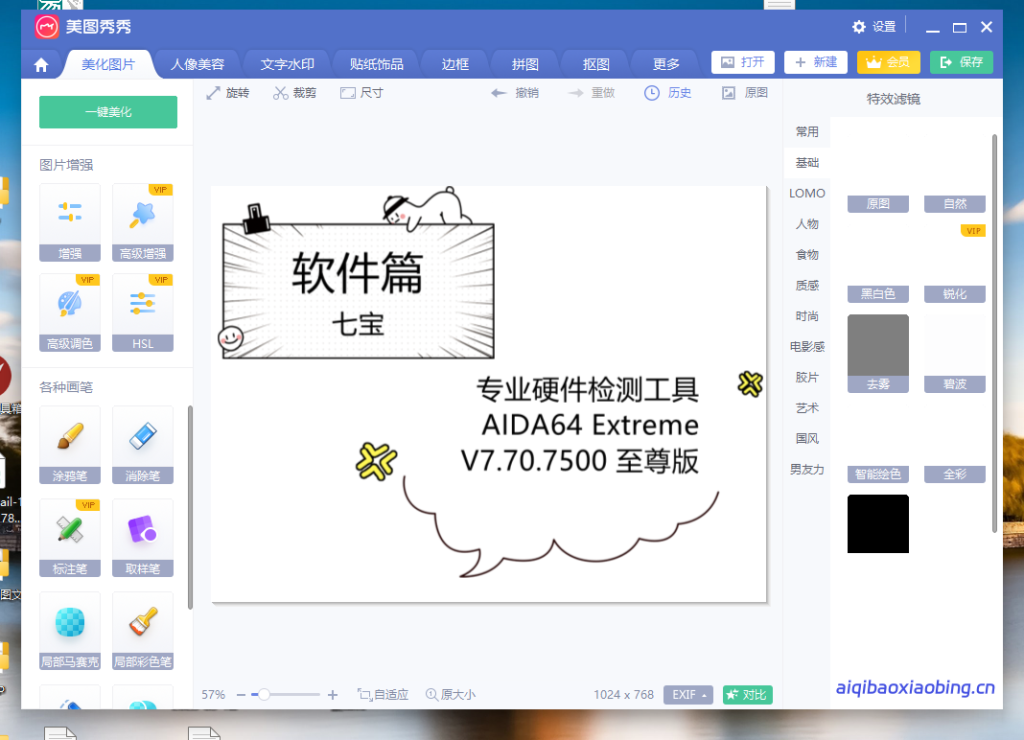This screenshot has width=1024, height=740.
Task: Open the home screen icon
Action: tap(41, 65)
